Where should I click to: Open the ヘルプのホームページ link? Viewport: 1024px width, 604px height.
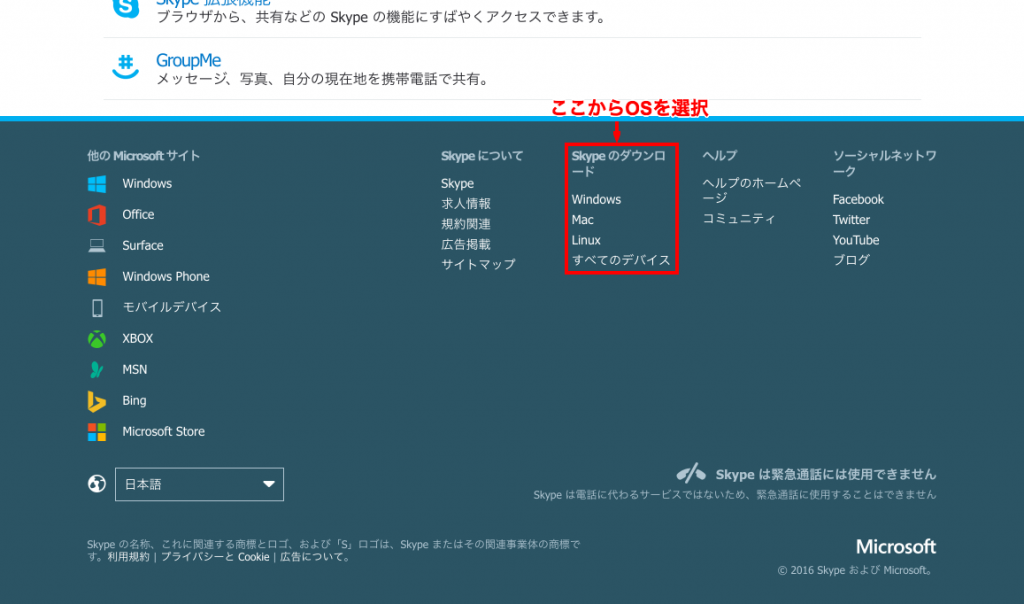point(752,190)
